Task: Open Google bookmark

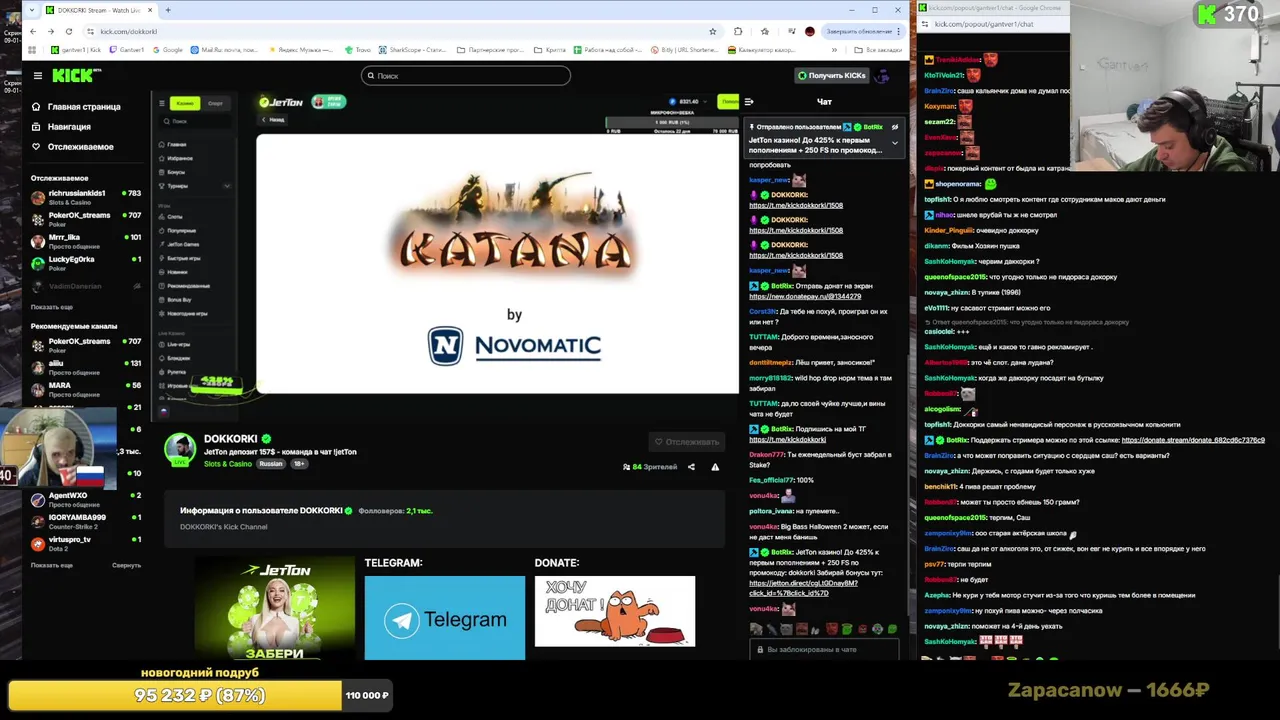Action: (167, 49)
